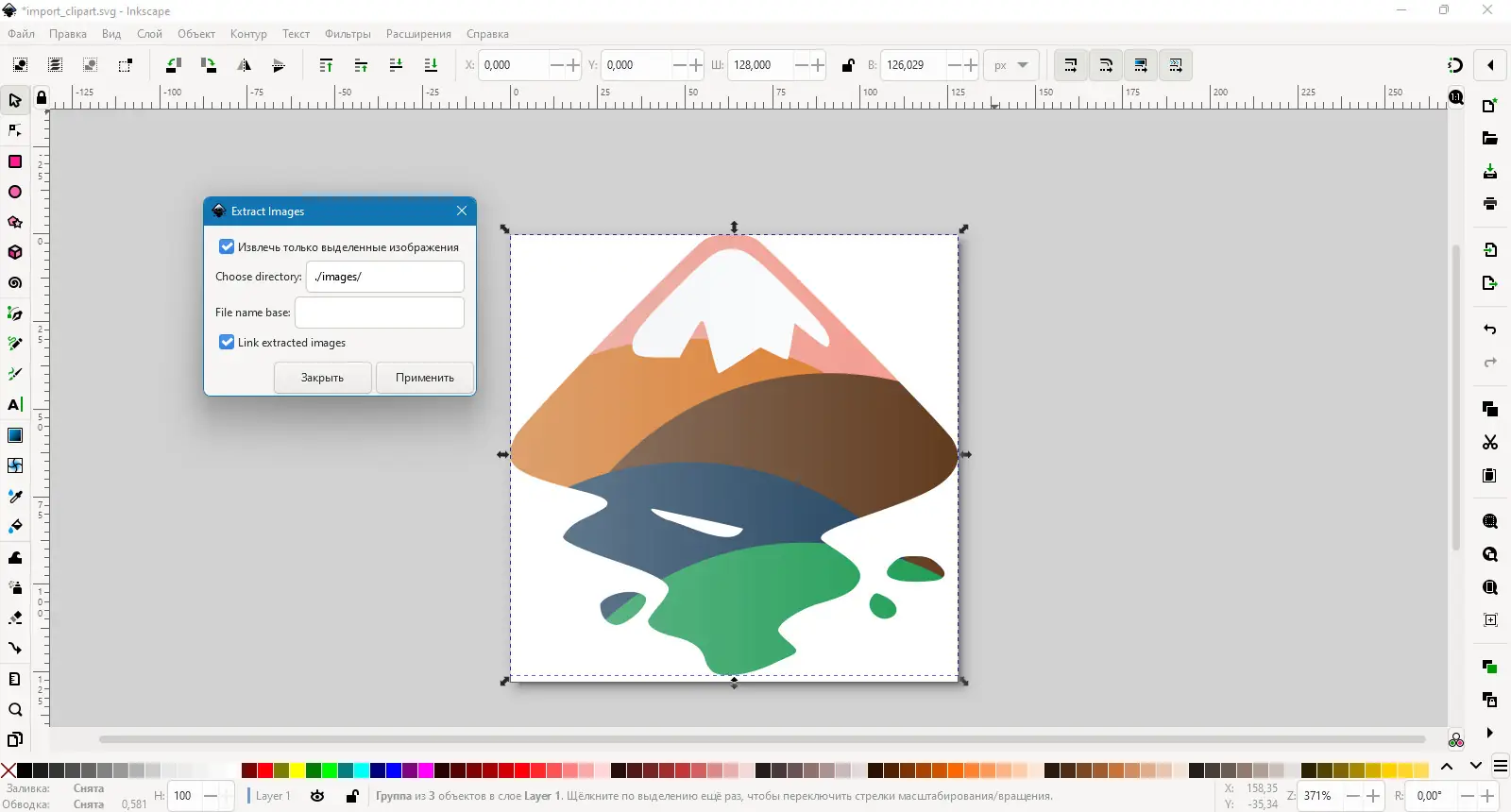
Task: Open the Layer 1 selector dropdown
Action: (x=272, y=796)
